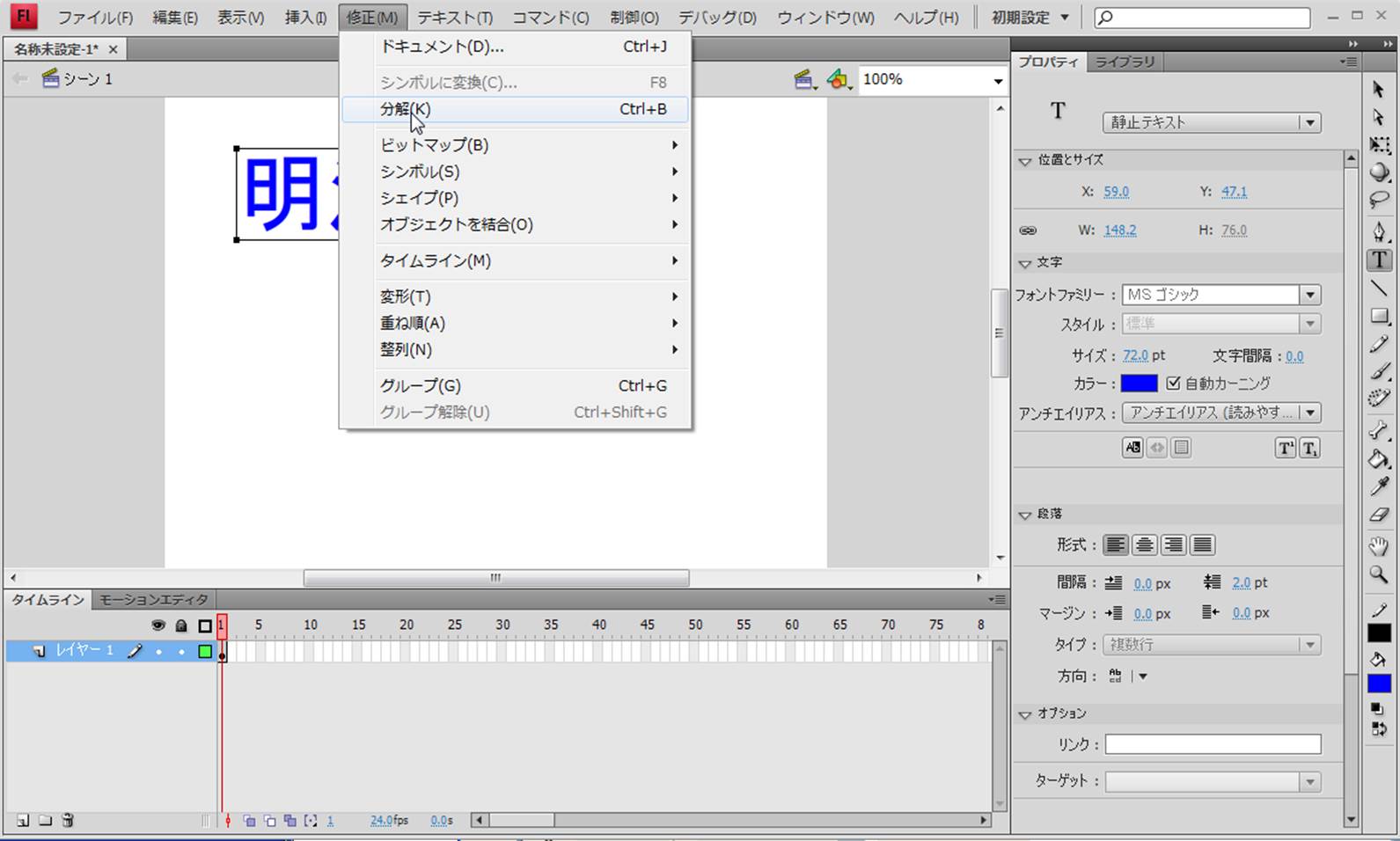The height and width of the screenshot is (841, 1400).
Task: Select the Eraser tool
Action: [x=1379, y=516]
